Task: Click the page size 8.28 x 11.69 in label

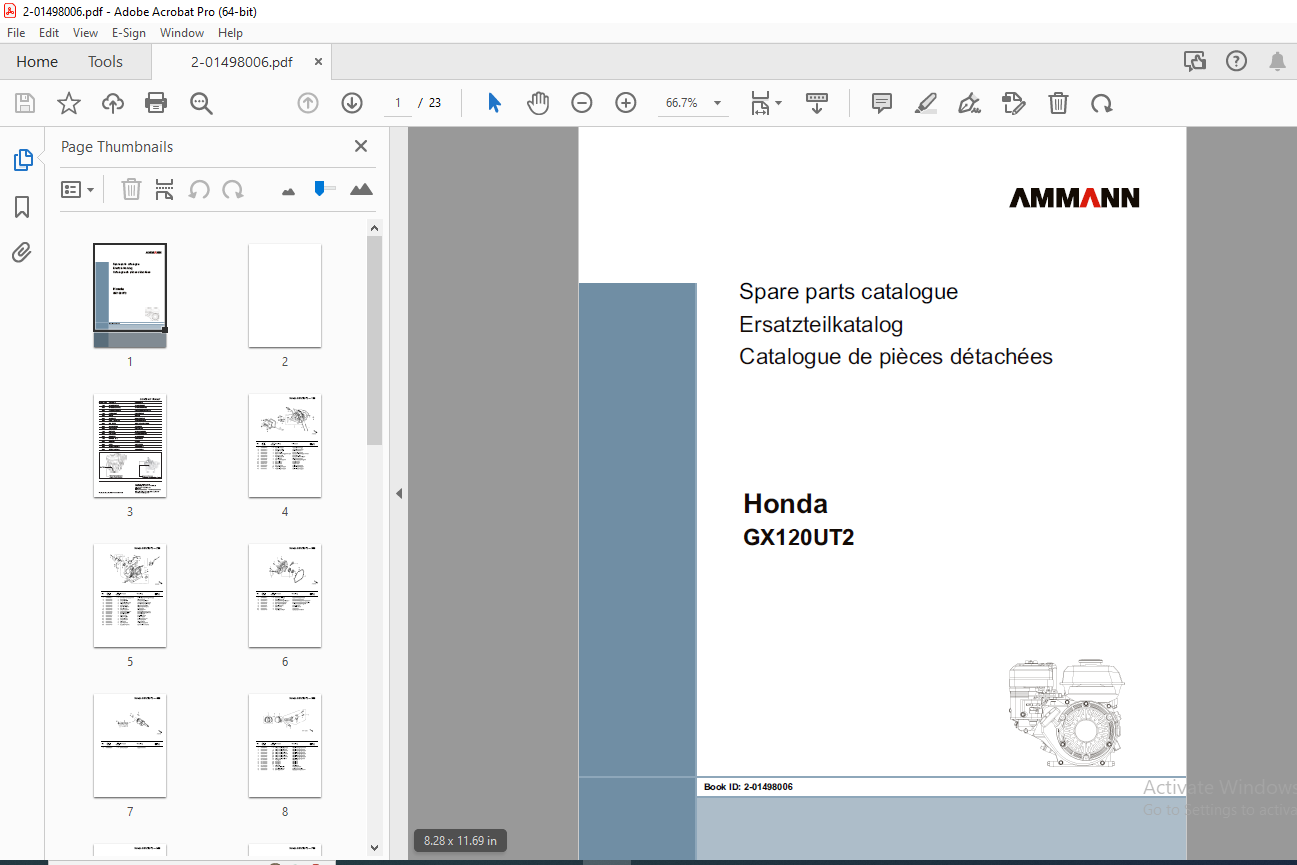Action: (x=460, y=841)
